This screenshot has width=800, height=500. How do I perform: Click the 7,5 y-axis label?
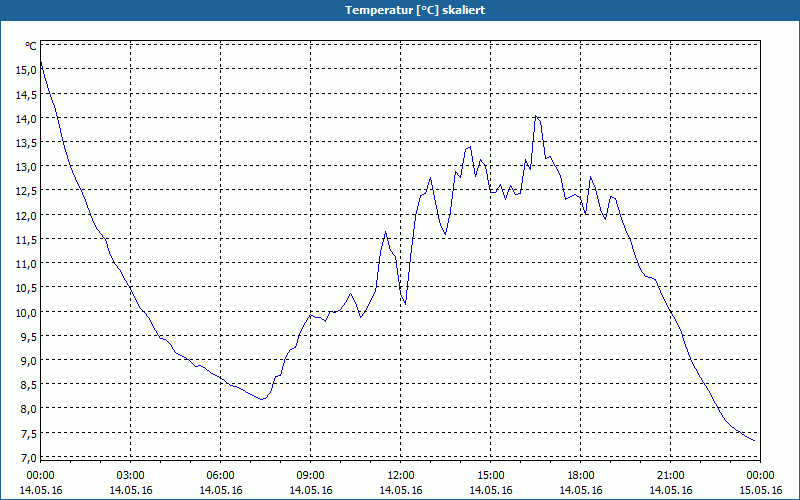click(x=28, y=434)
